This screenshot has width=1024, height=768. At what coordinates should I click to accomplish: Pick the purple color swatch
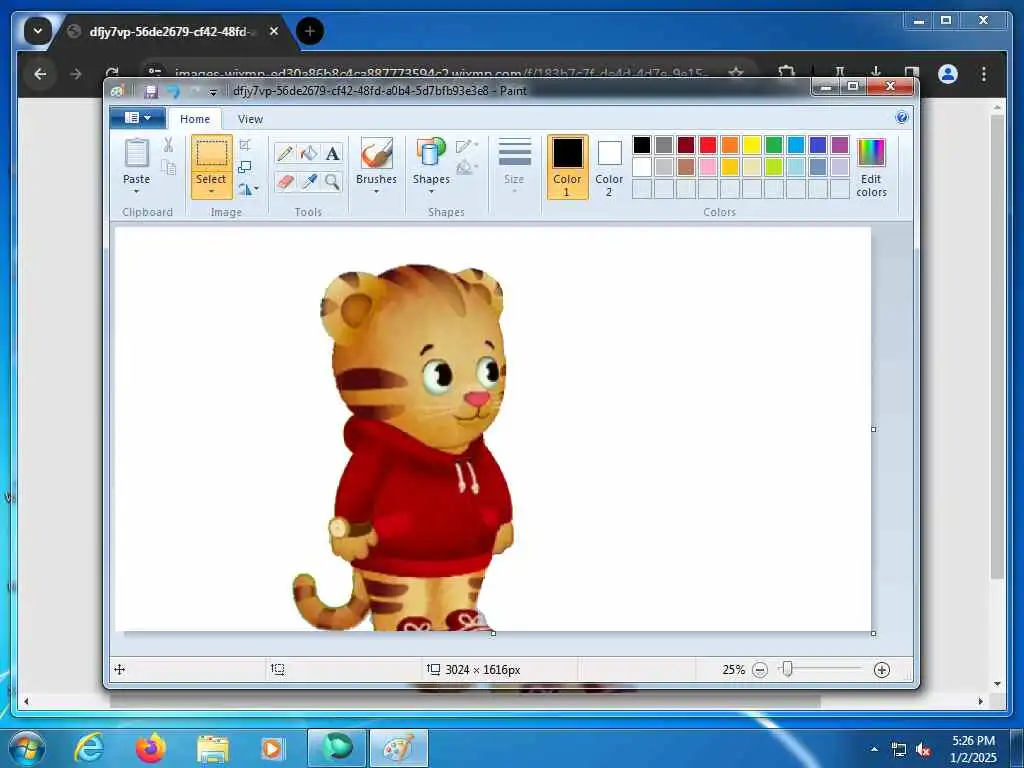[x=840, y=145]
